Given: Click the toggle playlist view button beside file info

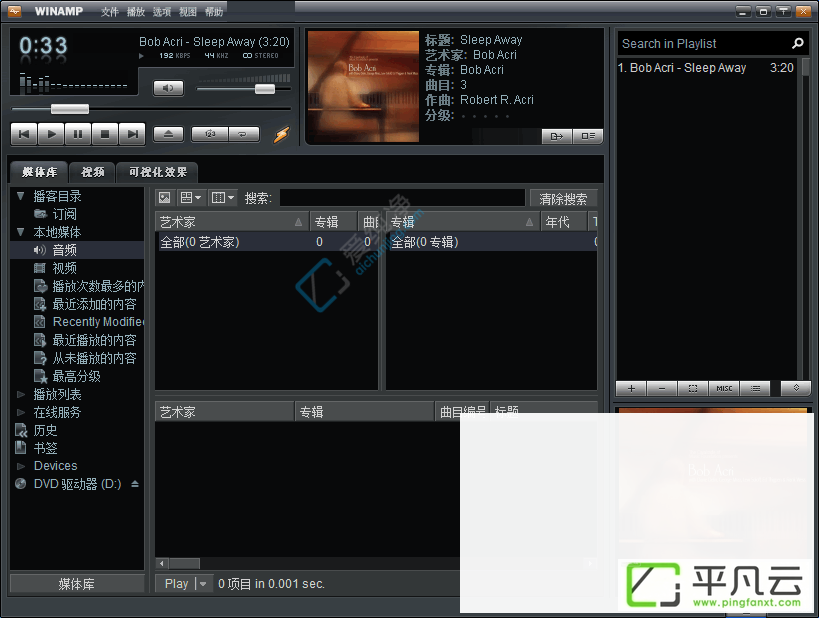Looking at the screenshot, I should point(588,136).
